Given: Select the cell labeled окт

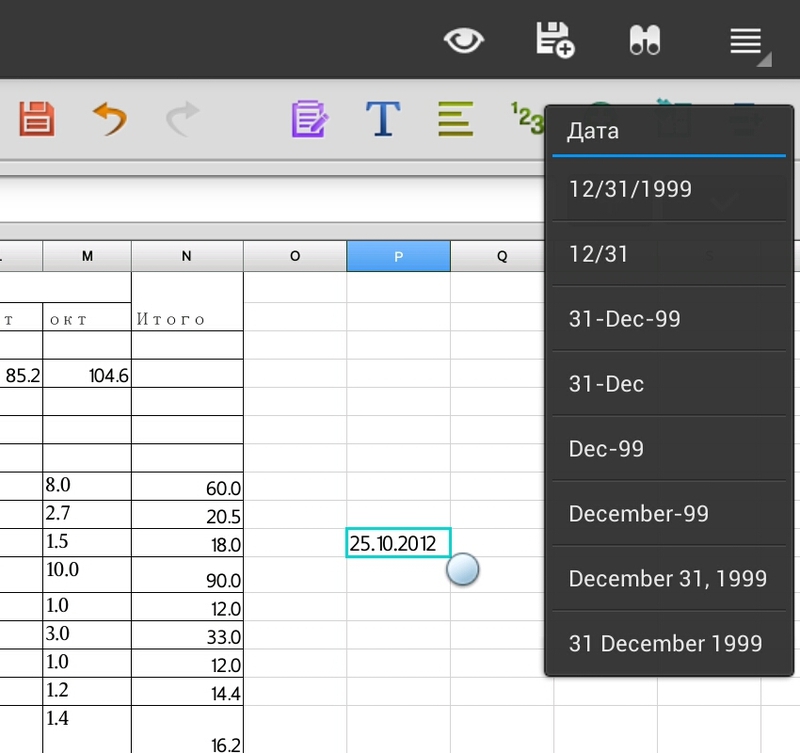Looking at the screenshot, I should click(87, 317).
